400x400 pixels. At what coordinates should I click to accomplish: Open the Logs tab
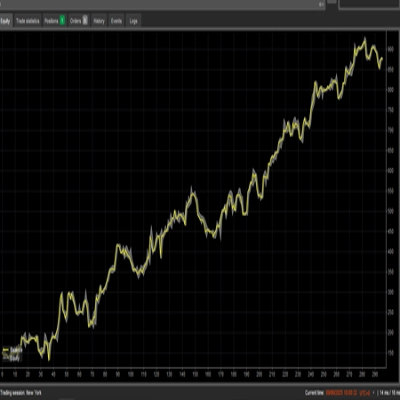[133, 21]
